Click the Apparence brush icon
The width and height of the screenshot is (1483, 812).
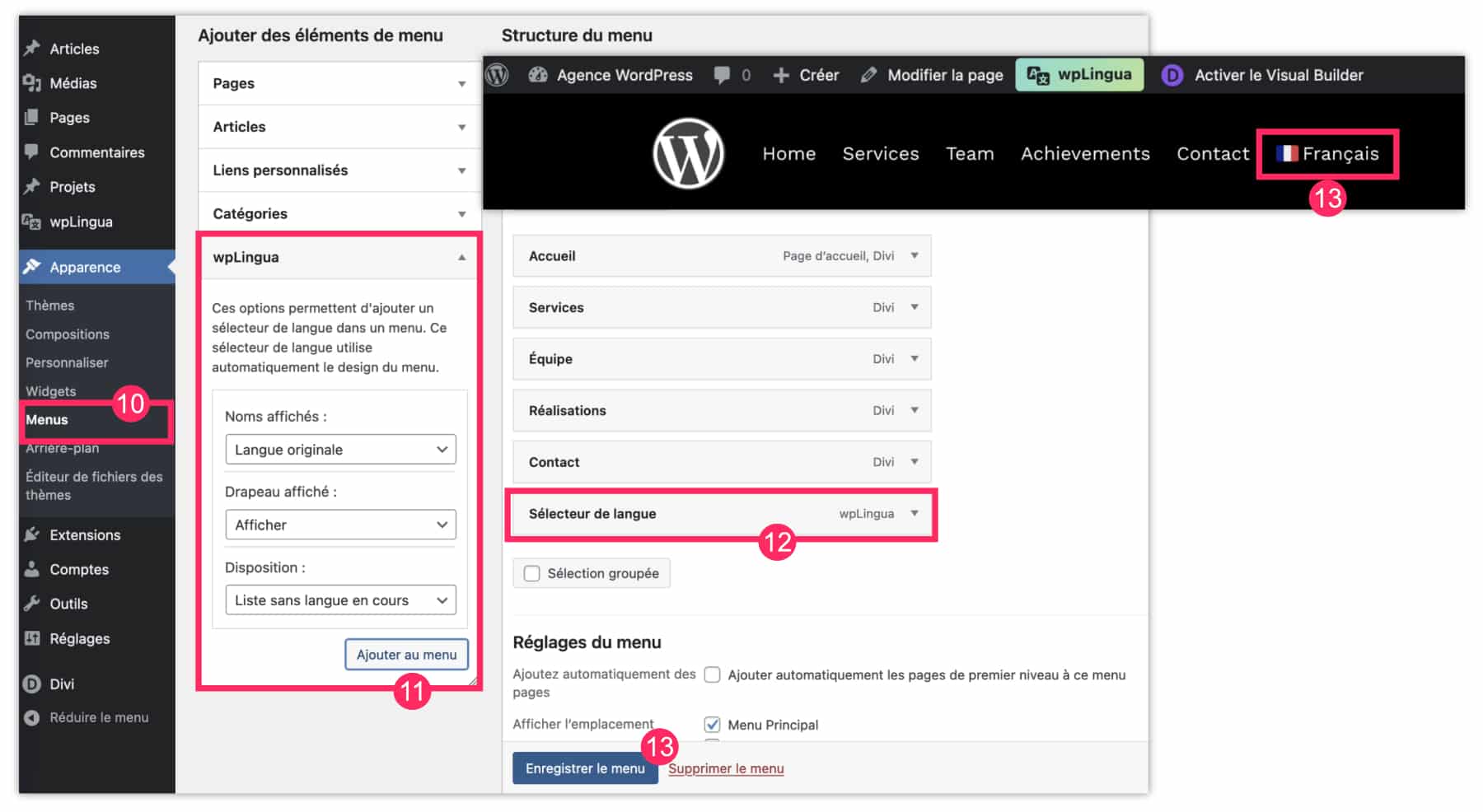tap(32, 267)
